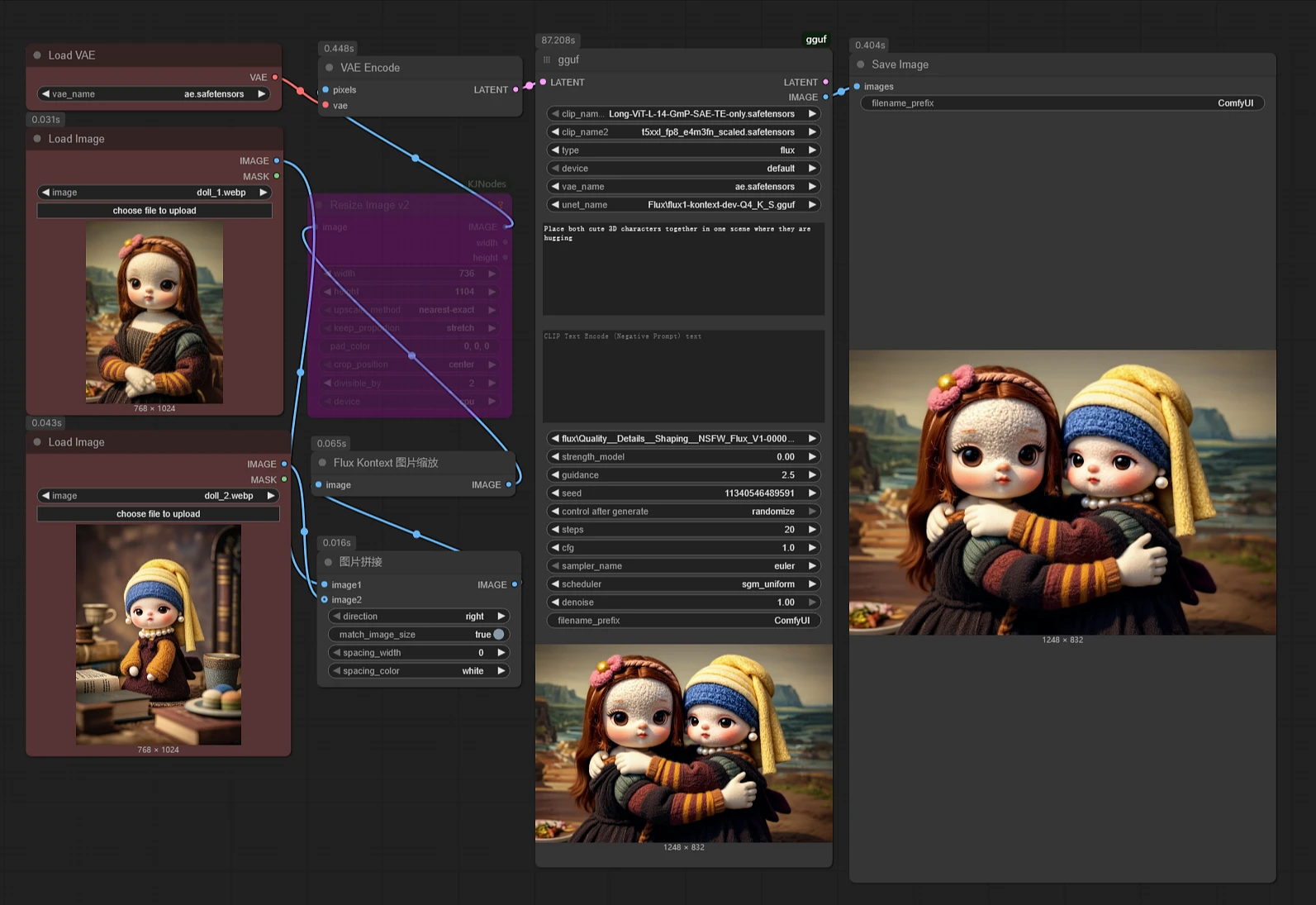Open scheduler dropdown showing sgm_uniform
The width and height of the screenshot is (1316, 905).
pyautogui.click(x=684, y=584)
